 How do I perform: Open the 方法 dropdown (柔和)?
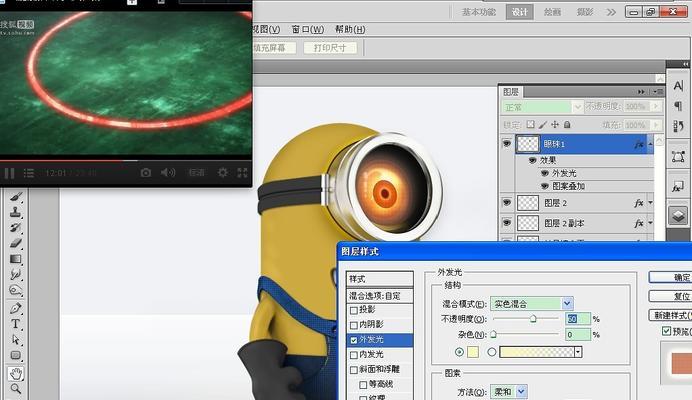(x=521, y=391)
